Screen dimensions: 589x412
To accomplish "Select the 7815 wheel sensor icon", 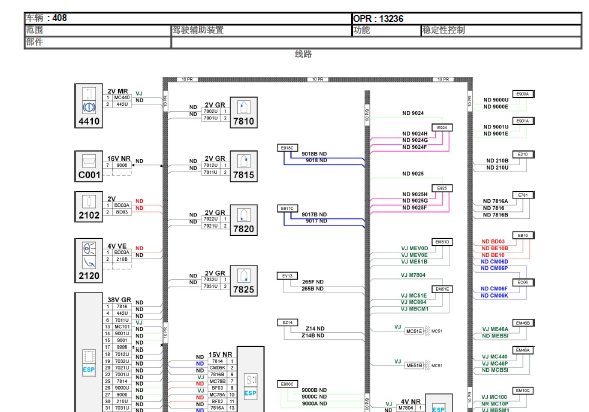I will (244, 166).
